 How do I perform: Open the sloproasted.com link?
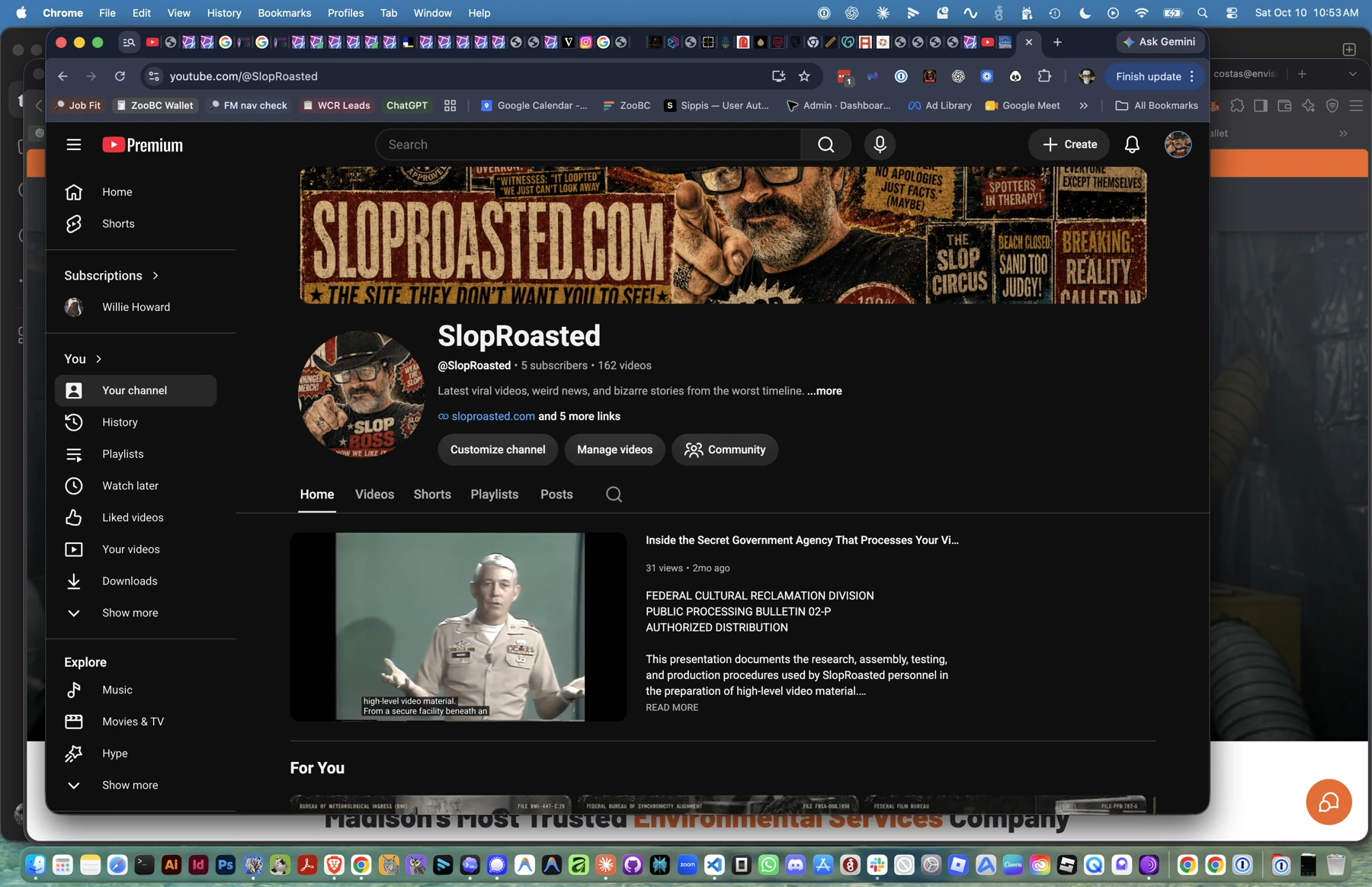[493, 416]
